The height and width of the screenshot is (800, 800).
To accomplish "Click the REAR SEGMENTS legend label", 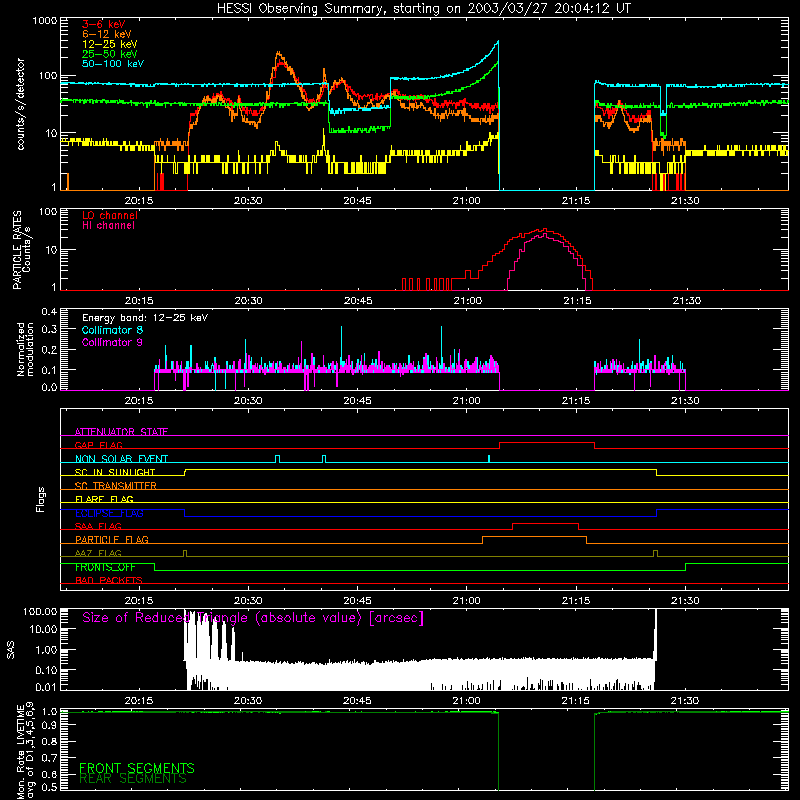I will pos(133,779).
